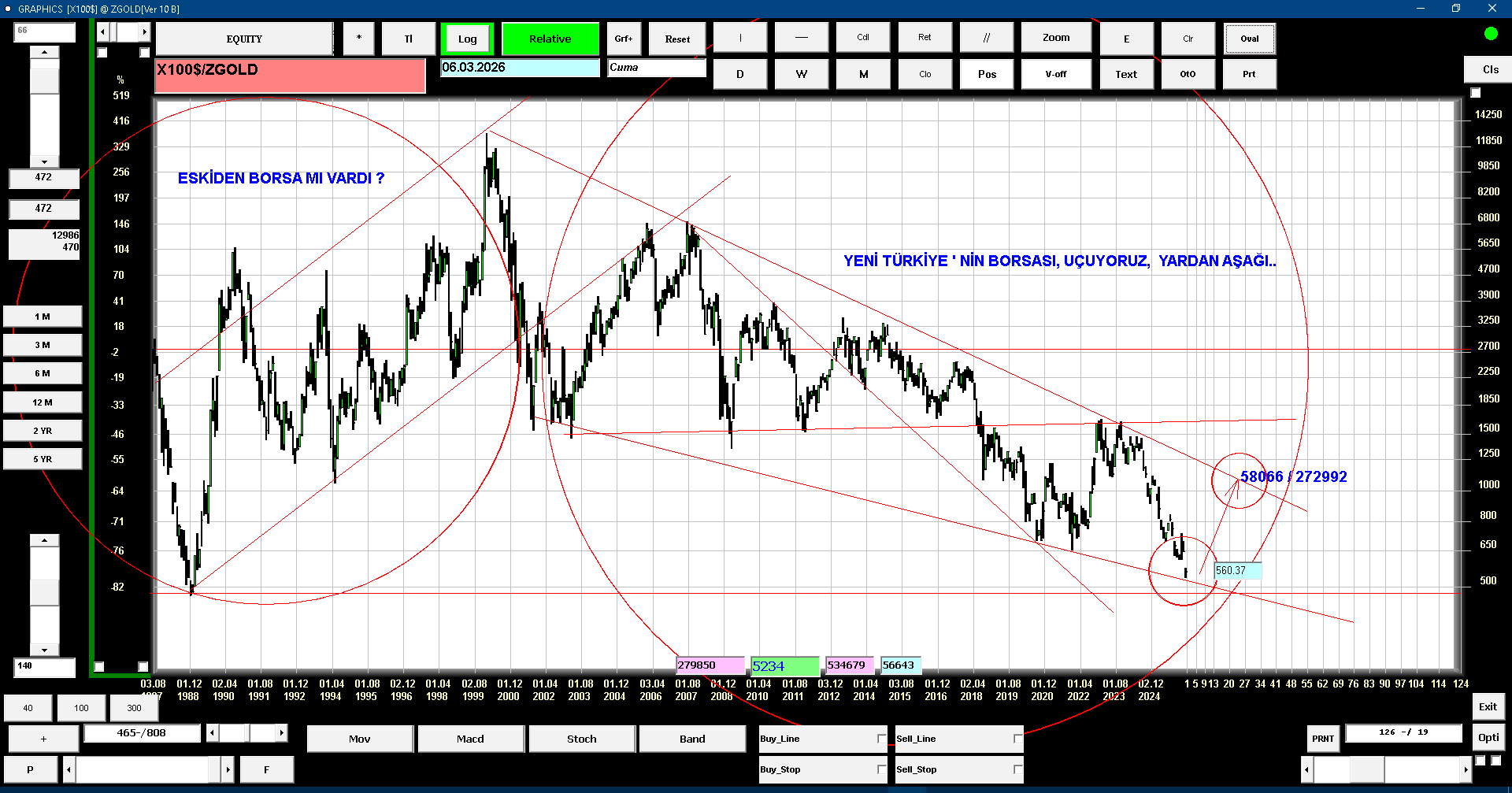Toggle the Macd indicator button
This screenshot has width=1512, height=793.
[470, 739]
